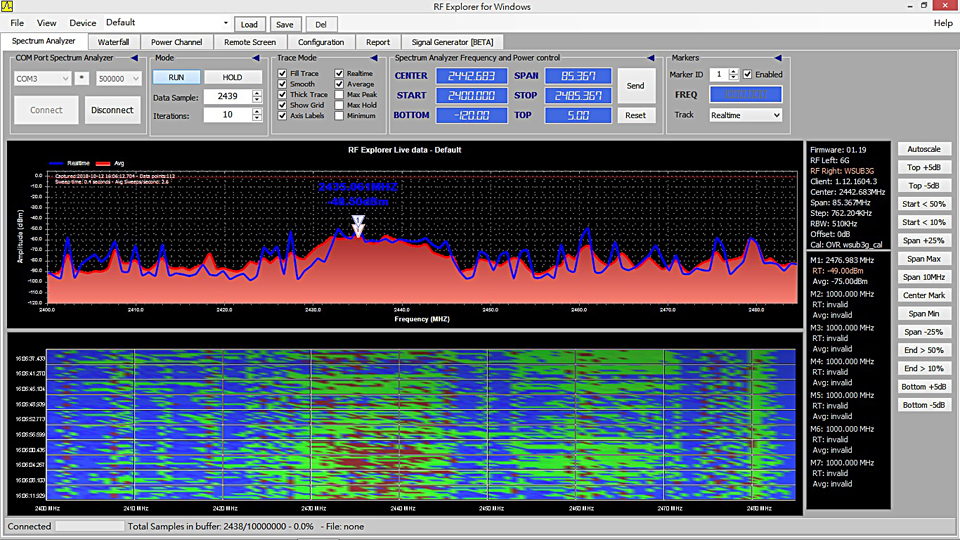
Task: Disable the Realtime trace checkbox
Action: (x=339, y=73)
